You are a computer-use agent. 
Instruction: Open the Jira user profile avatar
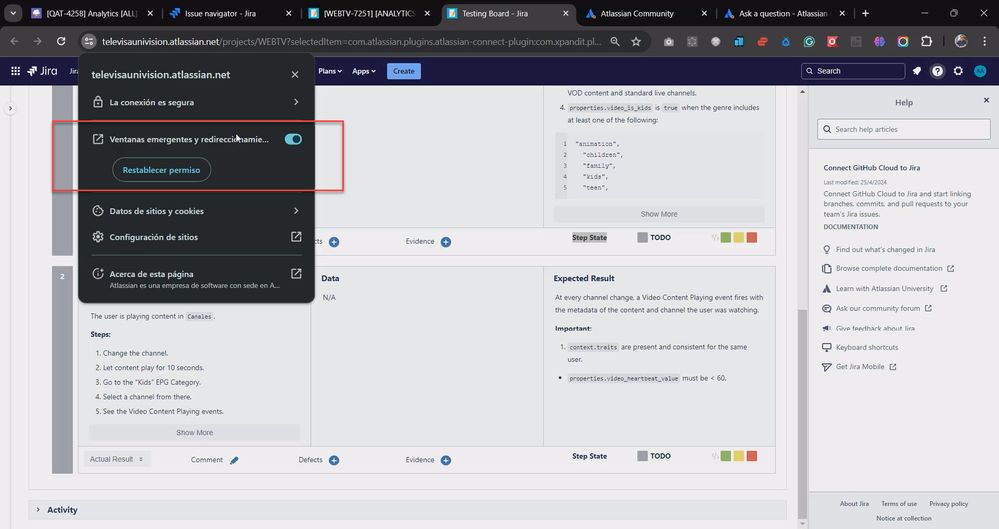click(980, 71)
